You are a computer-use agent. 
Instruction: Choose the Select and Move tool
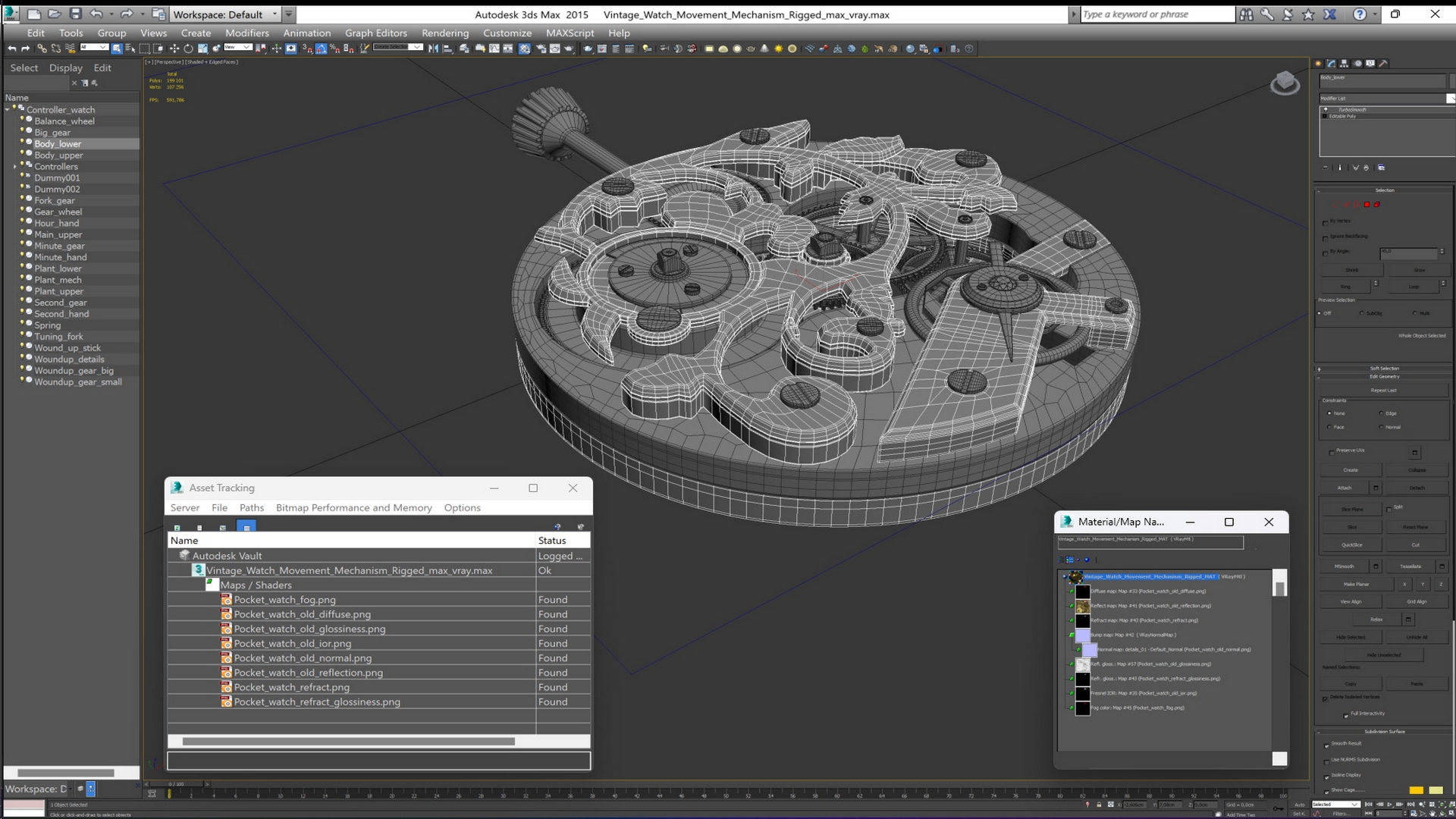(174, 49)
